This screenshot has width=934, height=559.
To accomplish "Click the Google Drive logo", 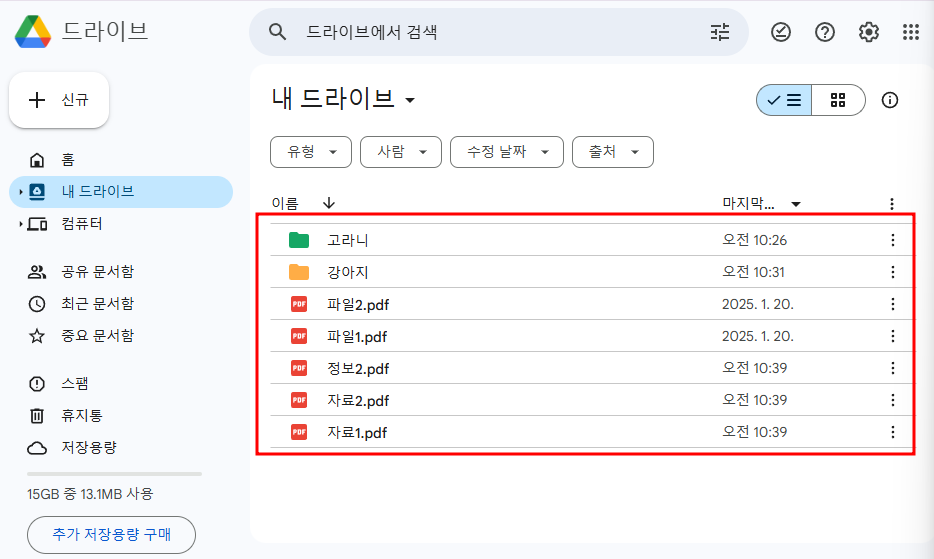I will [33, 32].
